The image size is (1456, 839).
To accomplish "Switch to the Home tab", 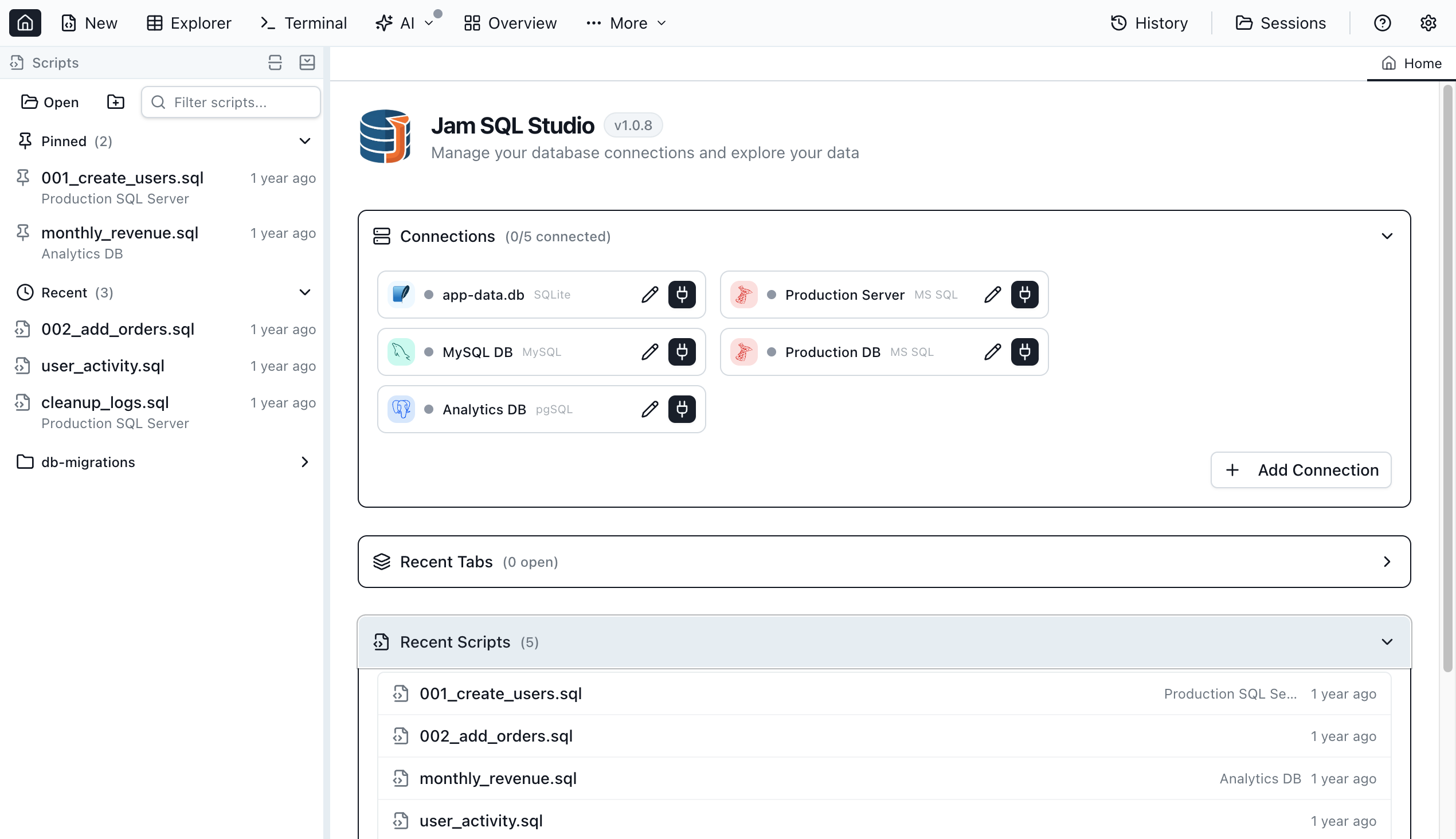I will 1411,64.
